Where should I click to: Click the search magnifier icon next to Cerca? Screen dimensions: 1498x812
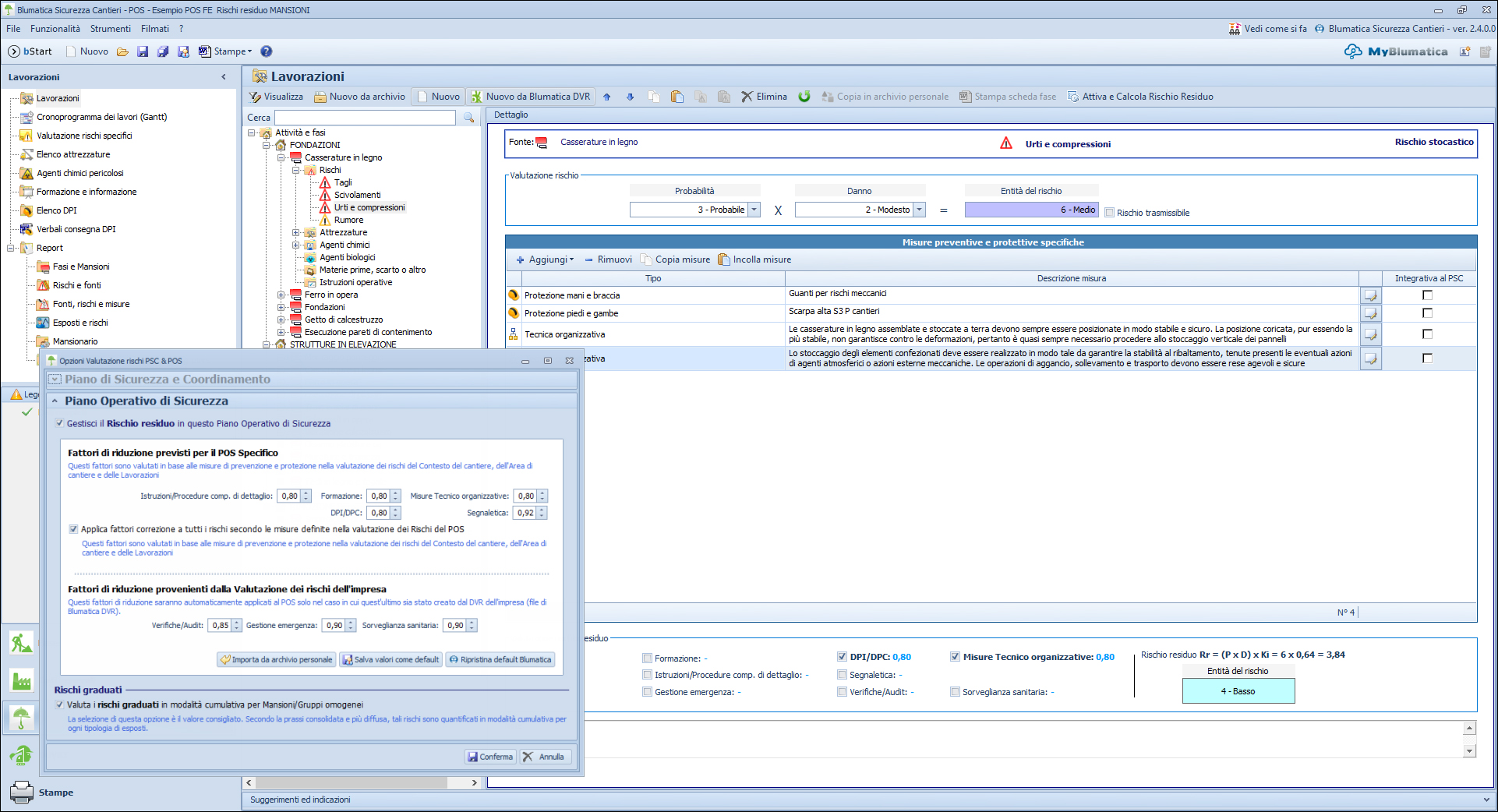(468, 118)
